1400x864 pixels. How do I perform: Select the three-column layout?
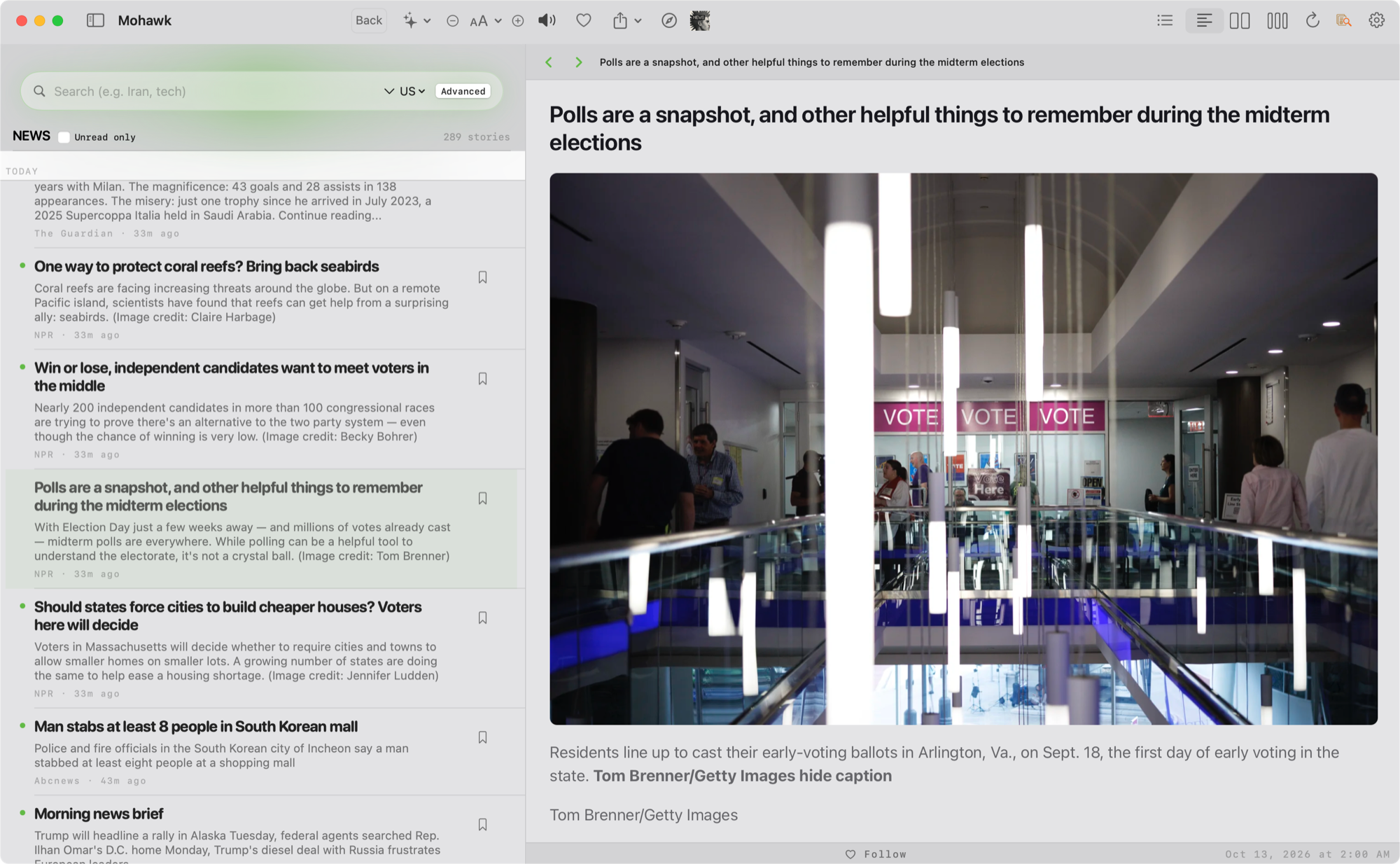click(x=1277, y=21)
